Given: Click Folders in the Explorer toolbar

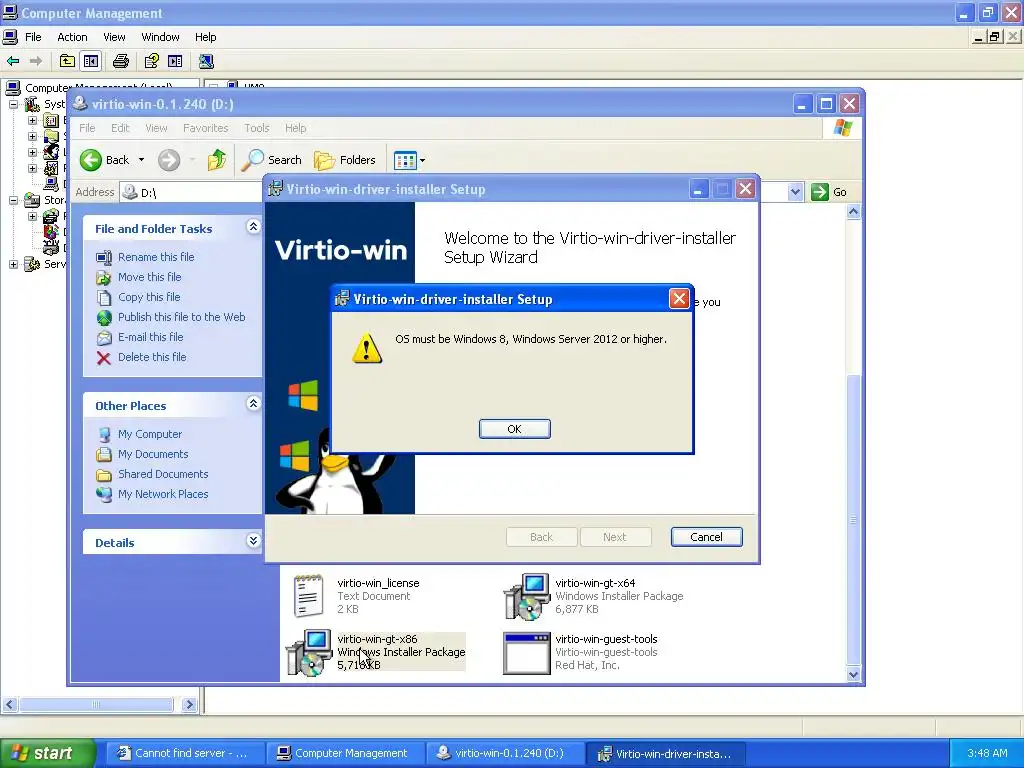Looking at the screenshot, I should (345, 160).
